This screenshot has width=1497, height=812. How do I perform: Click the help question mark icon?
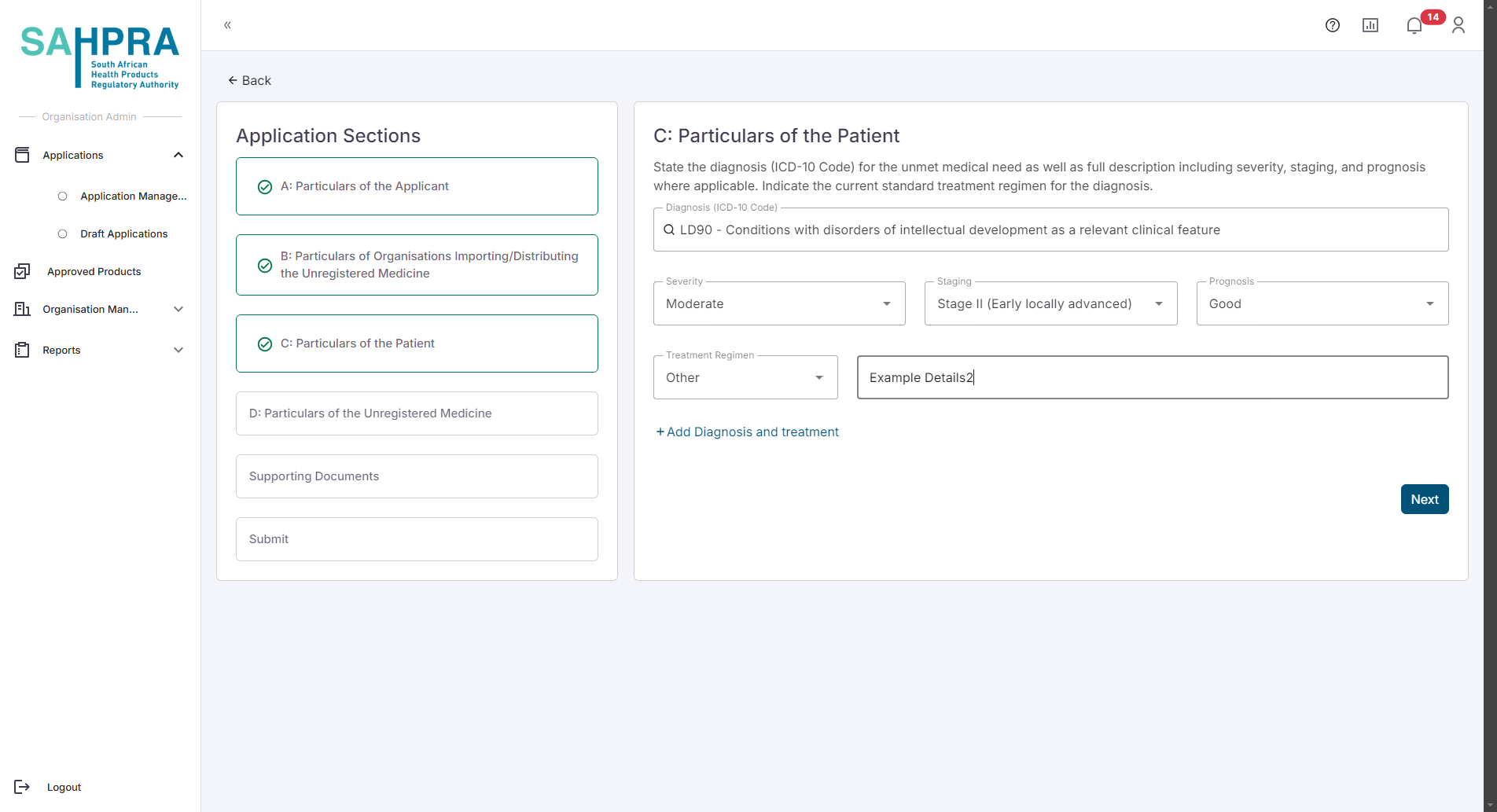coord(1332,25)
